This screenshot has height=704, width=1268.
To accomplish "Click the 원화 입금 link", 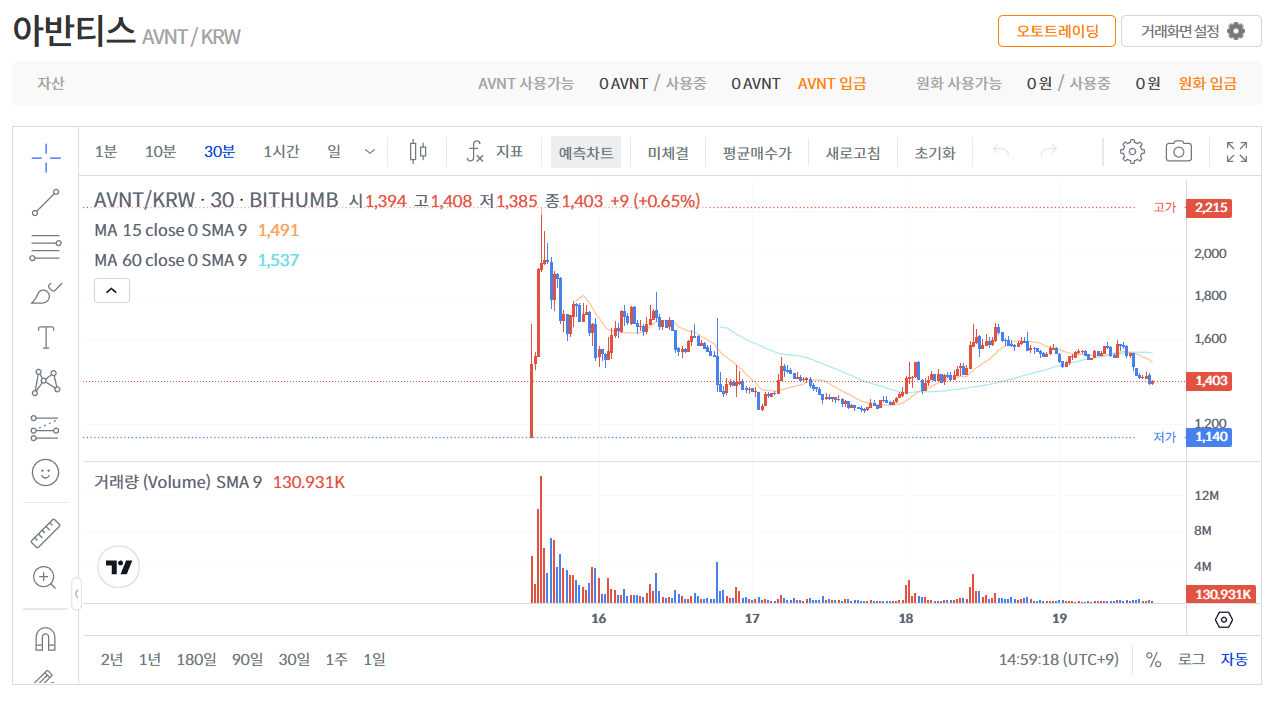I will tap(1208, 84).
